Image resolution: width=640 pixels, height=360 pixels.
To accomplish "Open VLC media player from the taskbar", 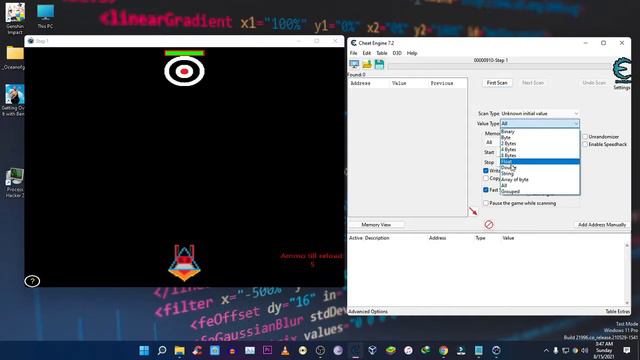I will (285, 350).
